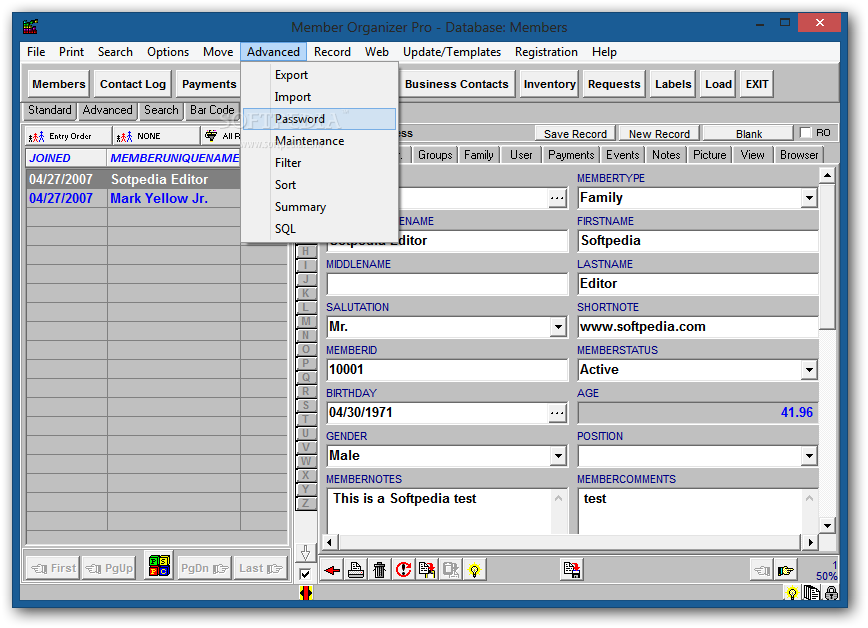The image size is (868, 628).
Task: Open the Update/Templates menu
Action: pyautogui.click(x=452, y=52)
